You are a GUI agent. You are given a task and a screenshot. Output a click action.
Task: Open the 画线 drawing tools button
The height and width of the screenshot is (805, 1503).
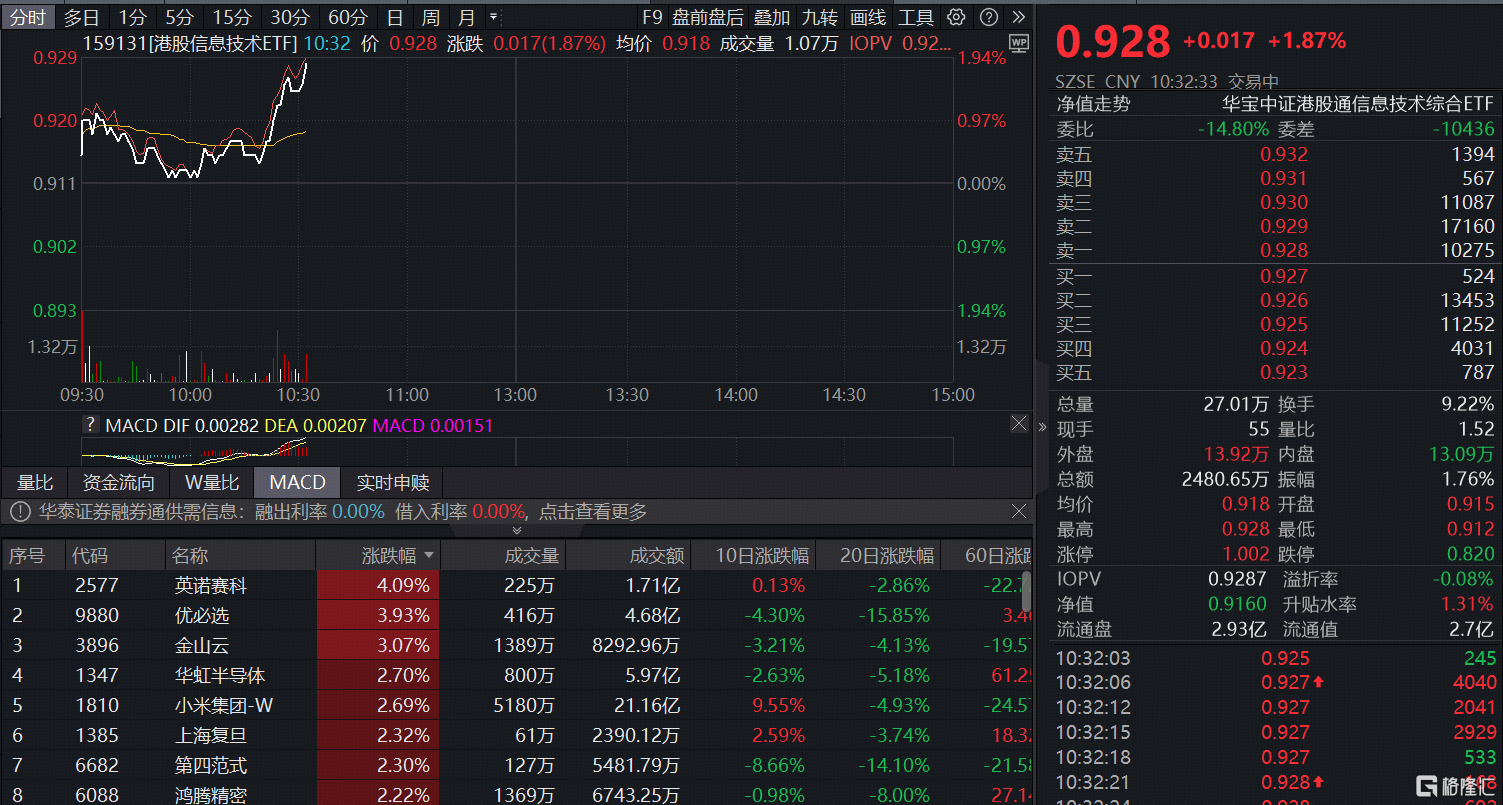point(867,17)
